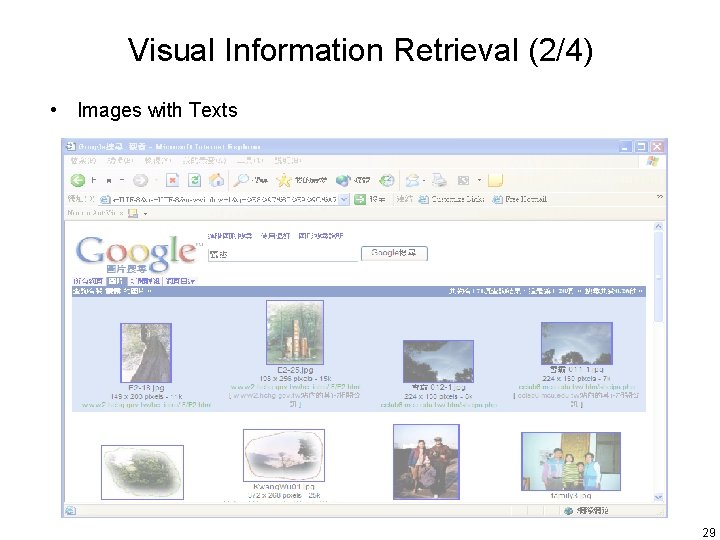
Task: Click the Internet zone globe in status bar
Action: point(568,511)
